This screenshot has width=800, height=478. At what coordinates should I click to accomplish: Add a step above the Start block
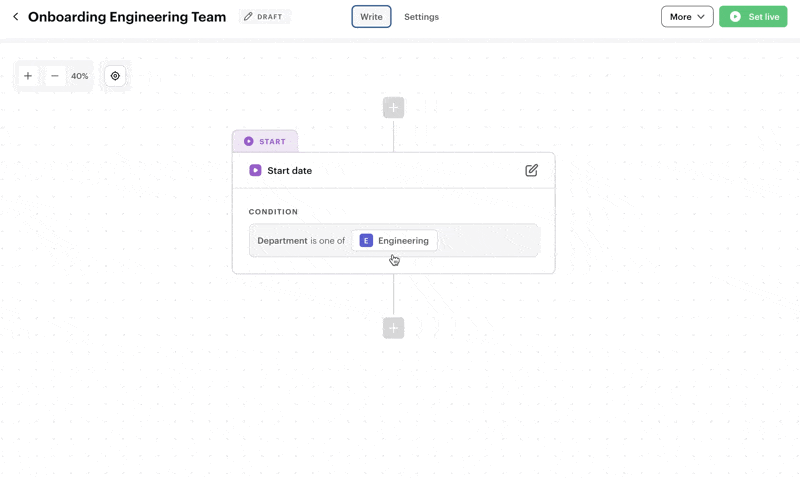coord(393,108)
